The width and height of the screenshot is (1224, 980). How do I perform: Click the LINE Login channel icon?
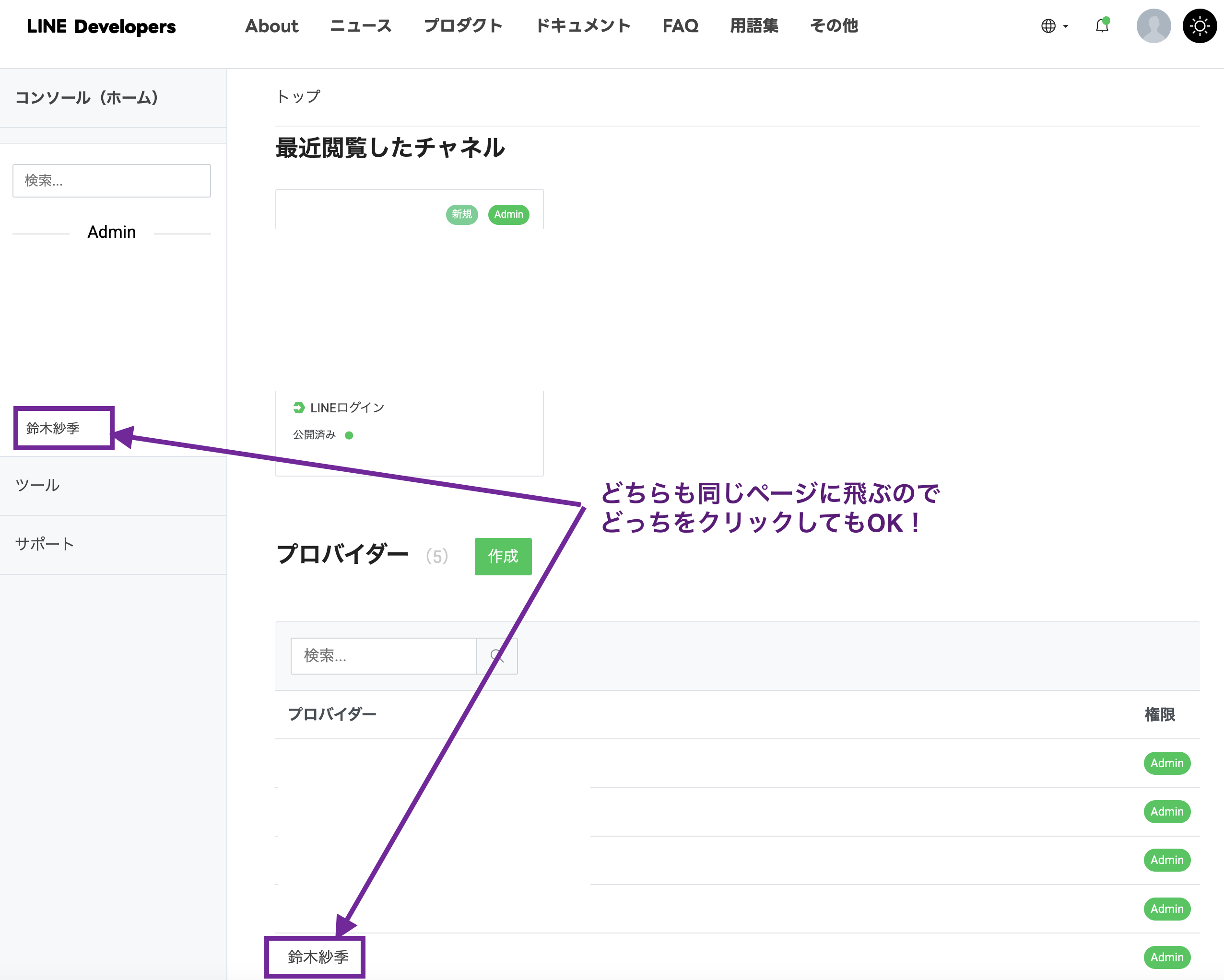[299, 408]
